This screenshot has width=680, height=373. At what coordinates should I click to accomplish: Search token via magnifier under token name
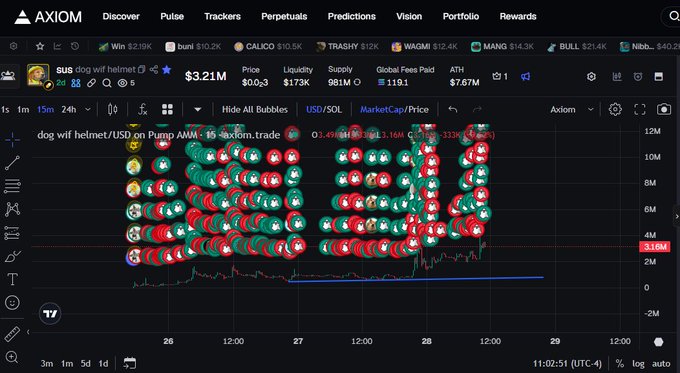(107, 83)
